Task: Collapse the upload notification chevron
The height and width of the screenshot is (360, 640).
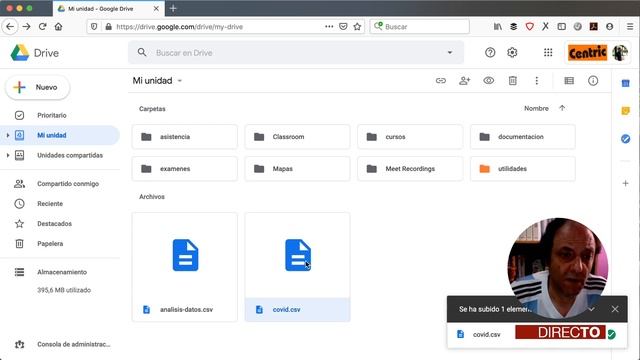Action: click(x=591, y=309)
